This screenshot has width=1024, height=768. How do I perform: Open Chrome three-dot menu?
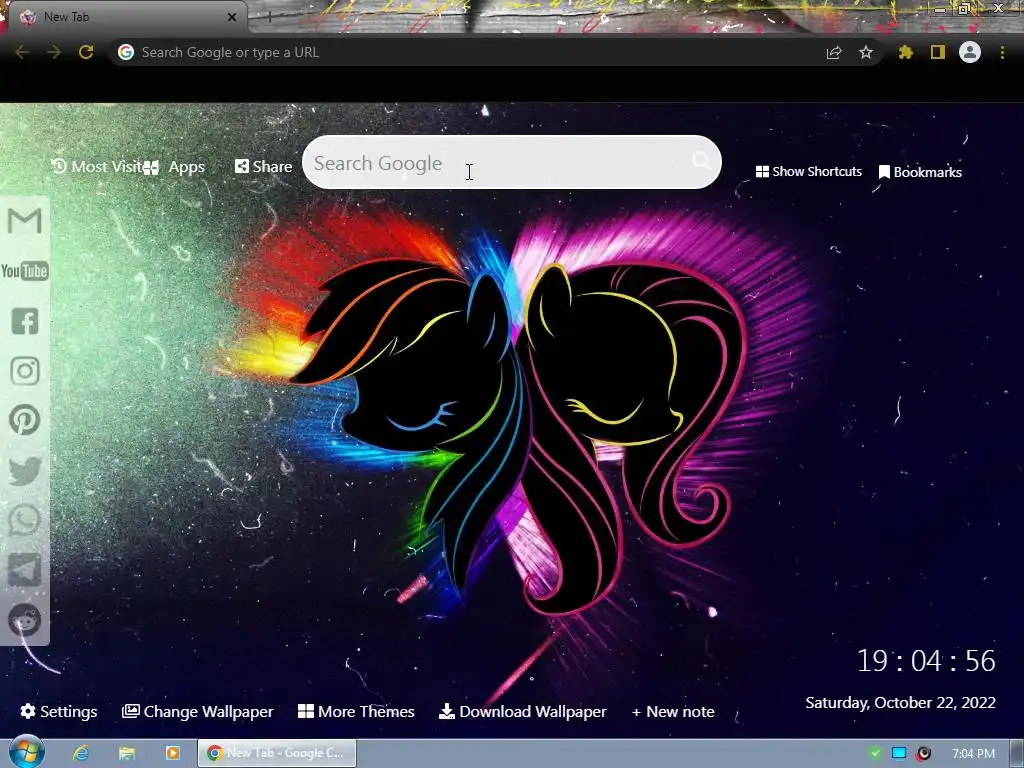1002,52
